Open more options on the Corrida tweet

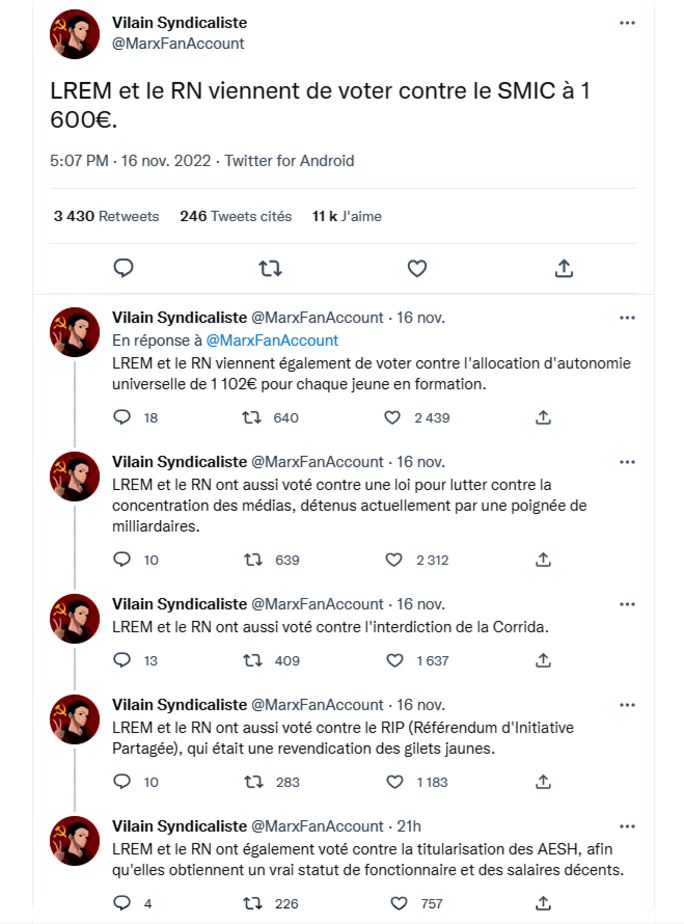(627, 604)
